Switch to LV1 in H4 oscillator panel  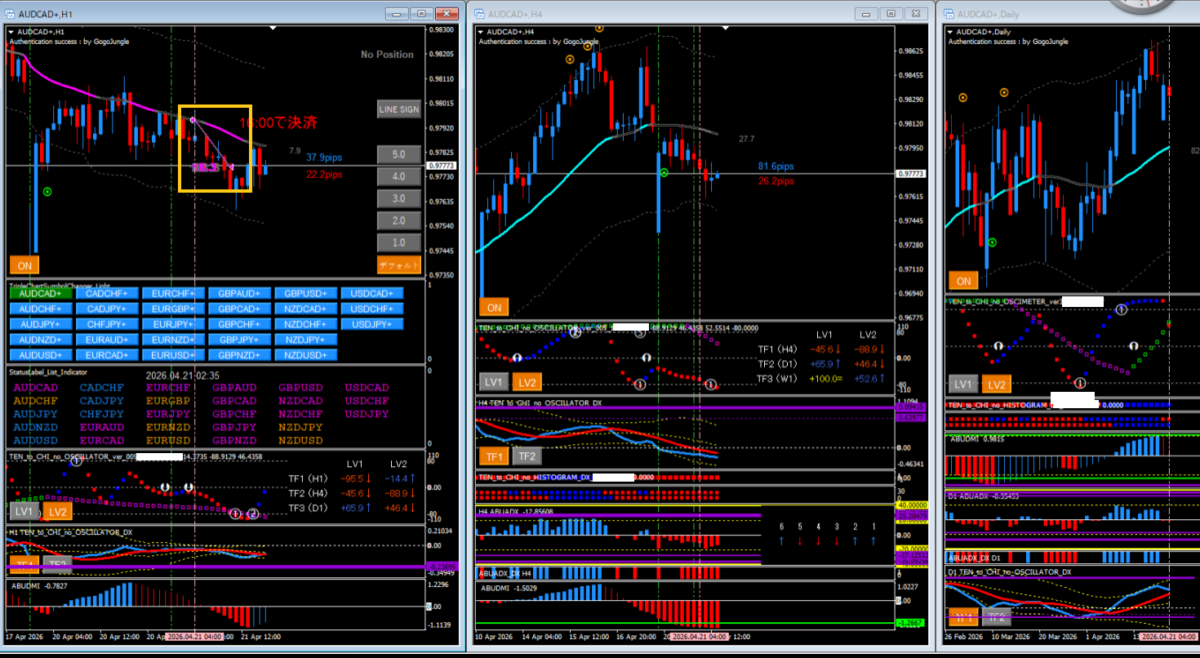point(492,382)
